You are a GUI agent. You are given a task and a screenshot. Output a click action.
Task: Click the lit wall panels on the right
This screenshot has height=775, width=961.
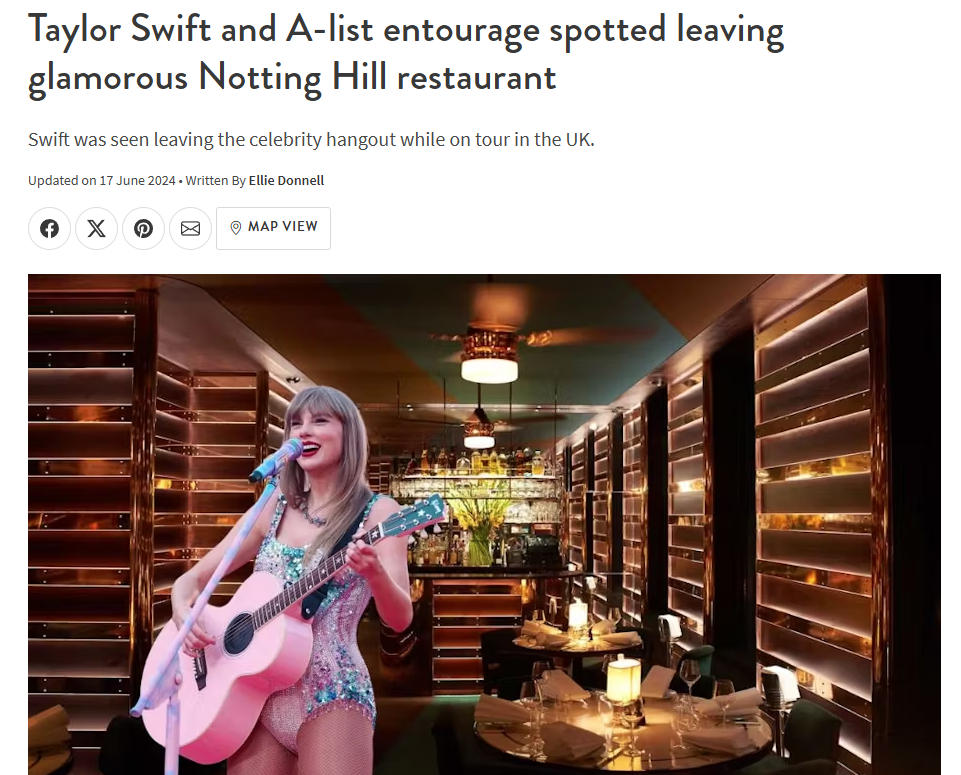(814, 490)
